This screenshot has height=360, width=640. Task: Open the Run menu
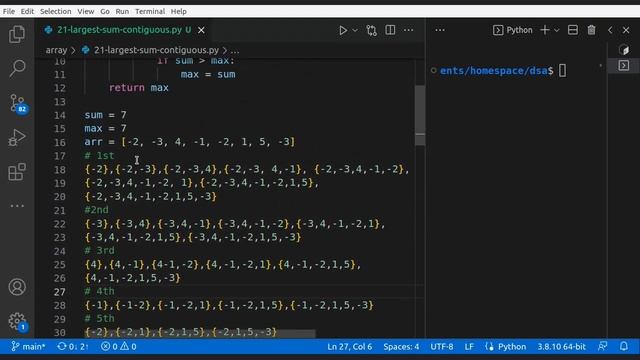tap(122, 11)
